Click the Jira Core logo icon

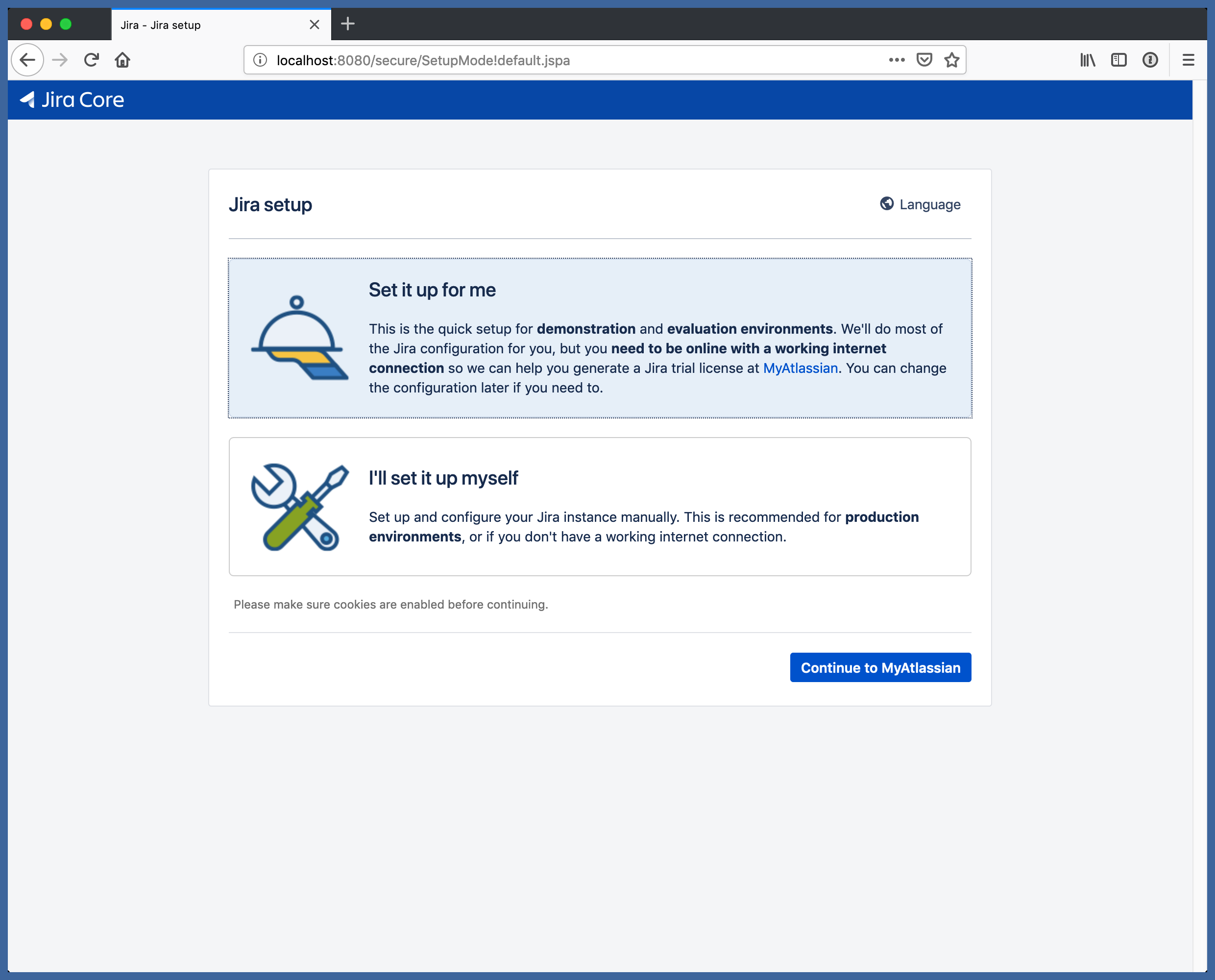coord(27,99)
